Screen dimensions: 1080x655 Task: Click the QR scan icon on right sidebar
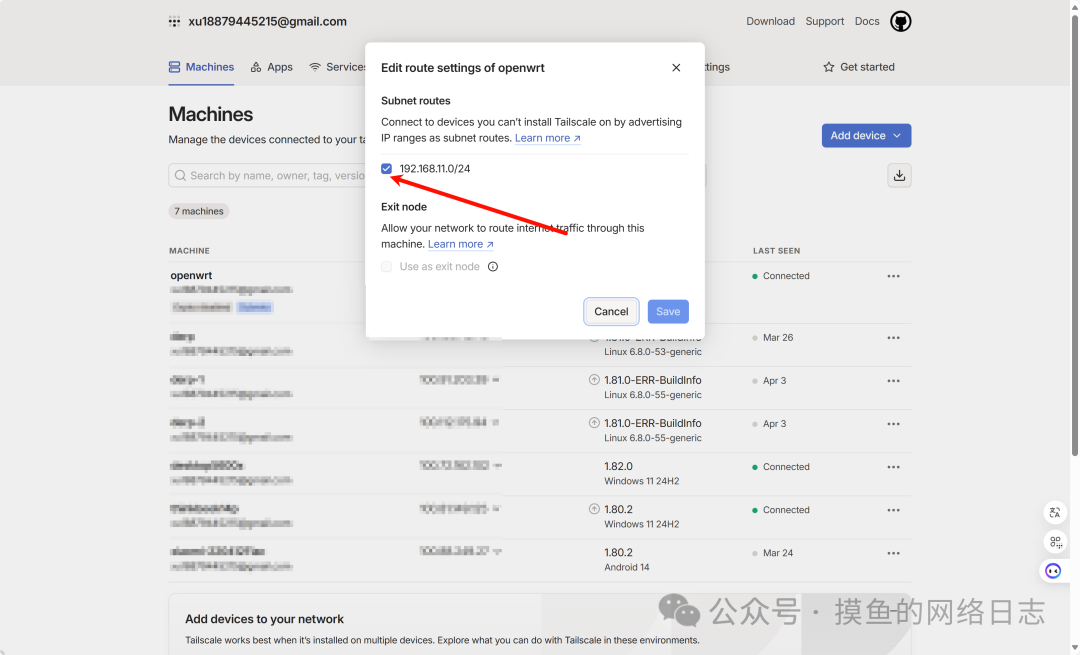point(1054,542)
